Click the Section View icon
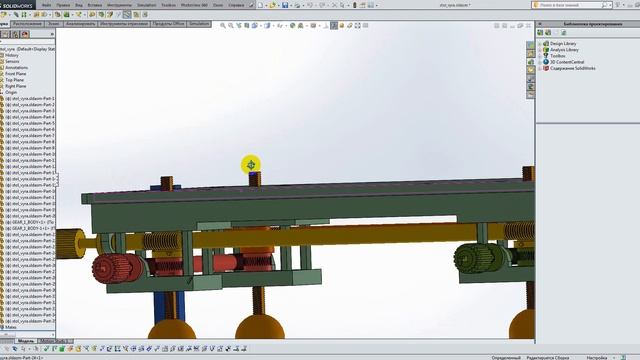Image resolution: width=640 pixels, height=360 pixels. [x=247, y=25]
